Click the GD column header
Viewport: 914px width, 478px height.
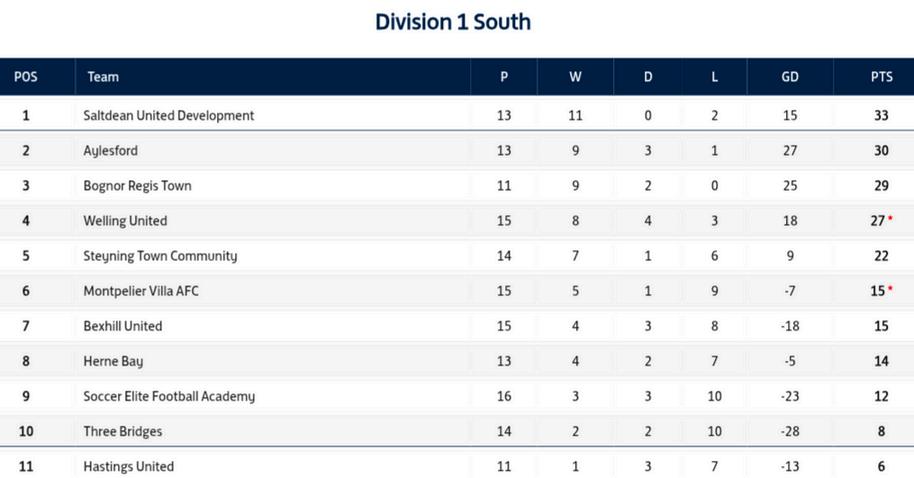click(x=789, y=77)
